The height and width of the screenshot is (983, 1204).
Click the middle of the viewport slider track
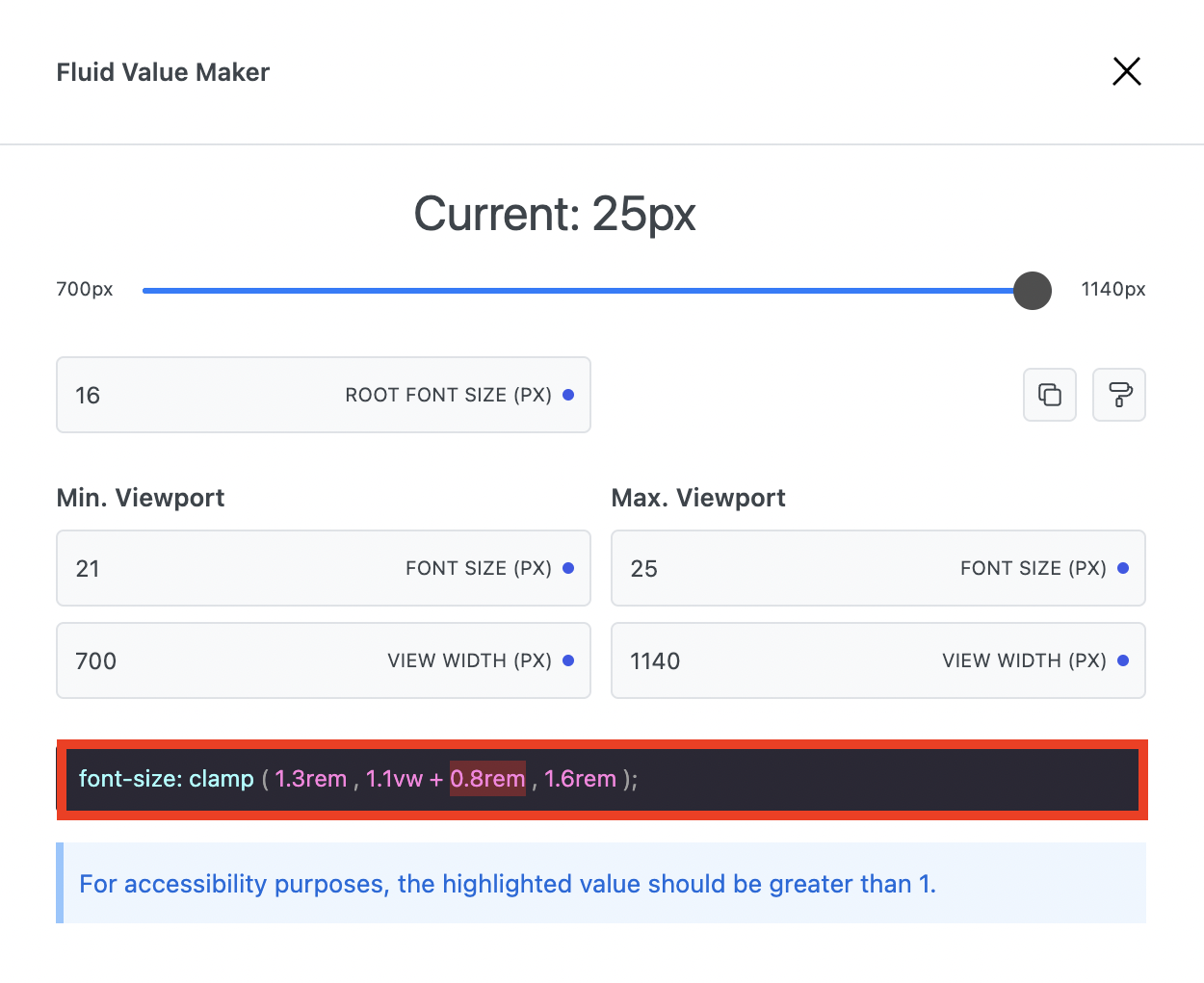click(x=588, y=291)
